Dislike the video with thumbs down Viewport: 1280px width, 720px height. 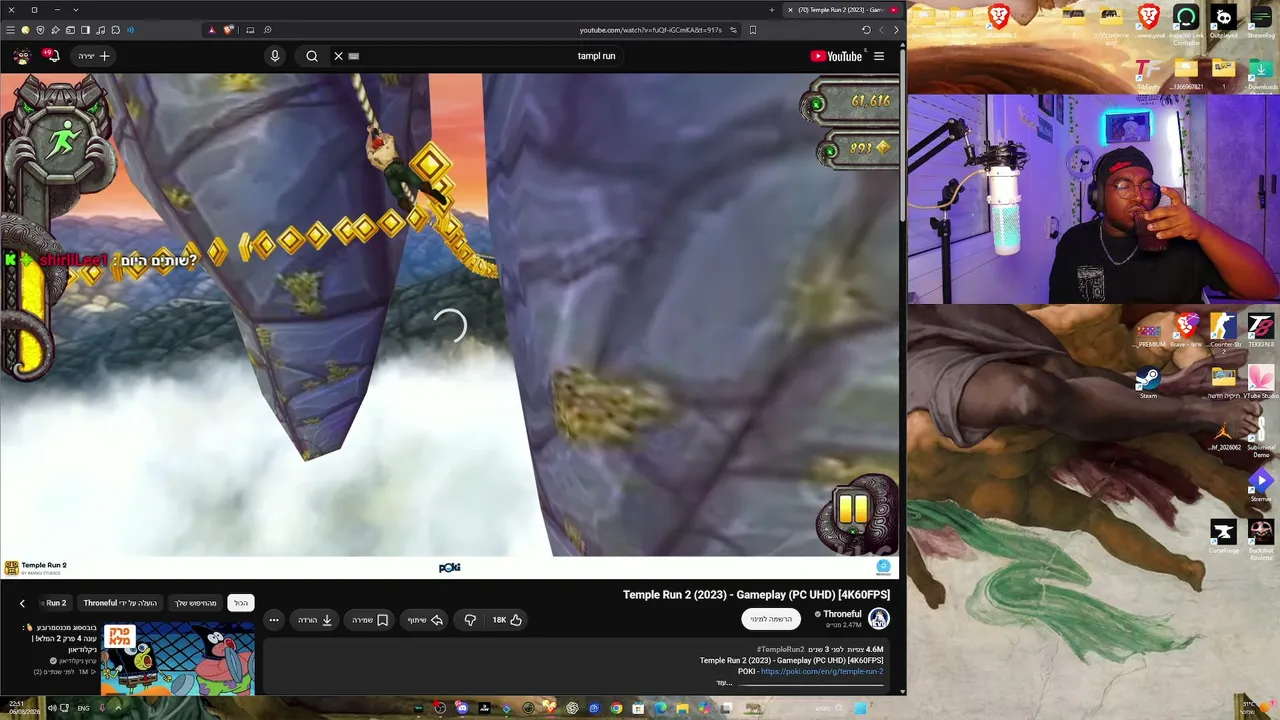pos(470,620)
